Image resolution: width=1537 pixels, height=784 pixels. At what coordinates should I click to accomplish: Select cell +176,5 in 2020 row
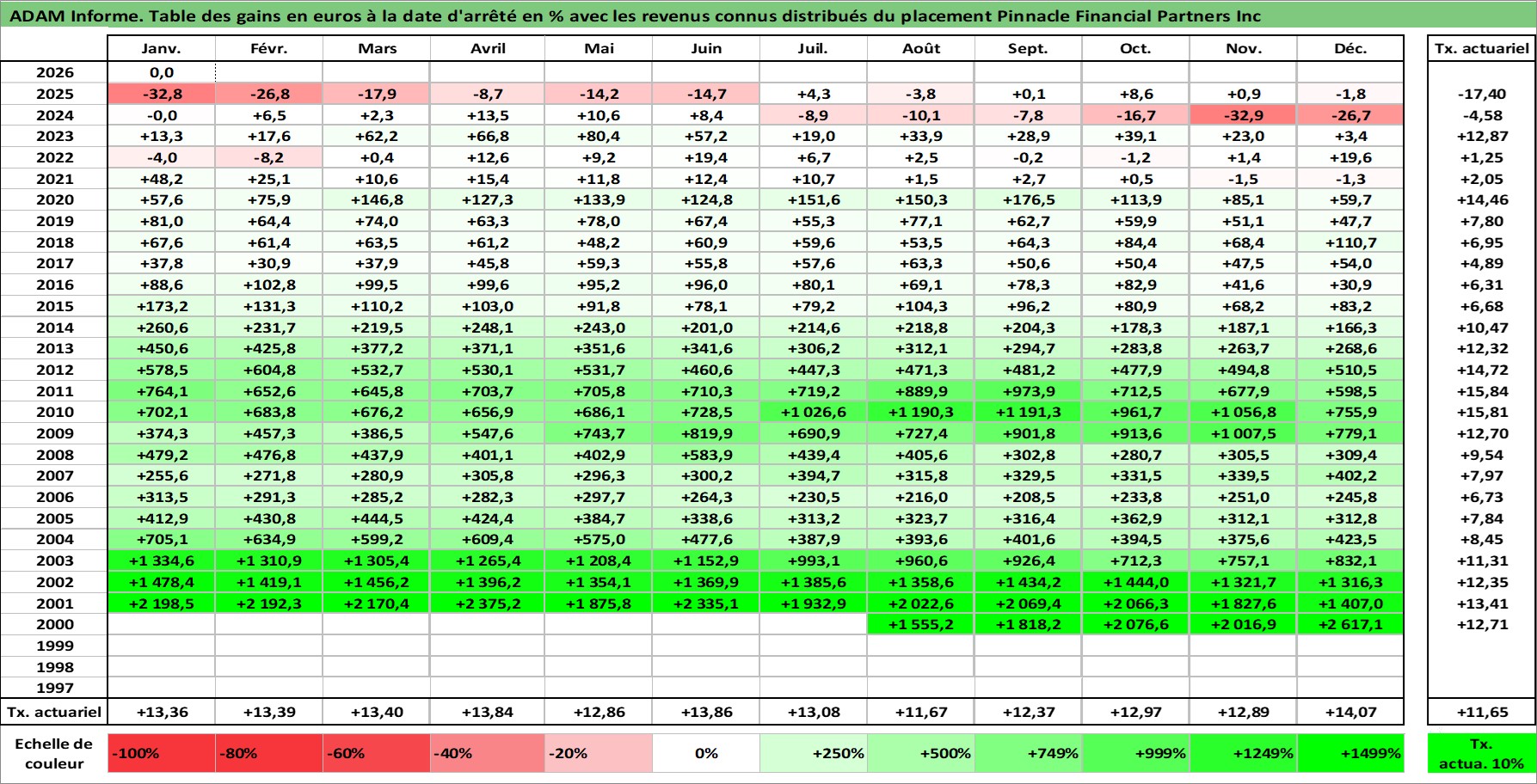[1029, 199]
